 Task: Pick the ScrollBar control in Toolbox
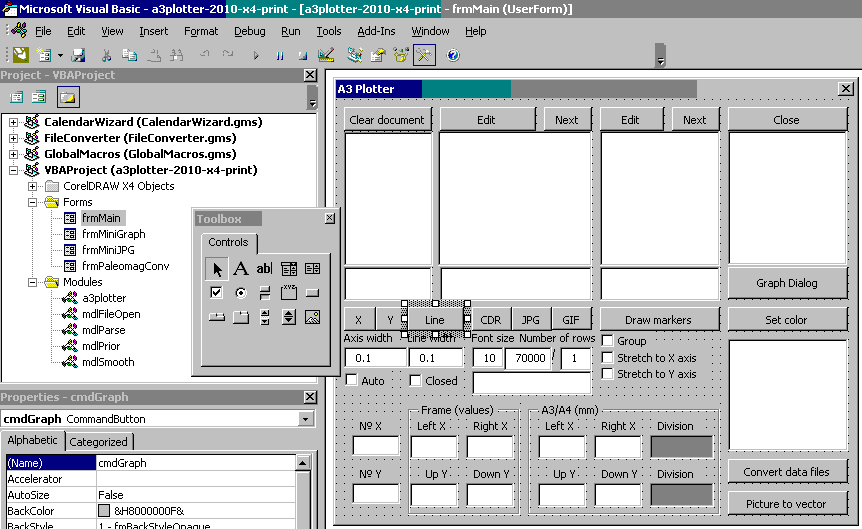[264, 317]
